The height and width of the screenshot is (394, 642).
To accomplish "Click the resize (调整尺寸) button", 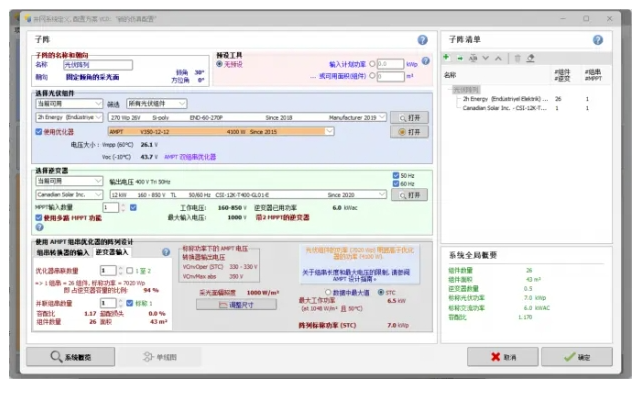I will coord(236,304).
